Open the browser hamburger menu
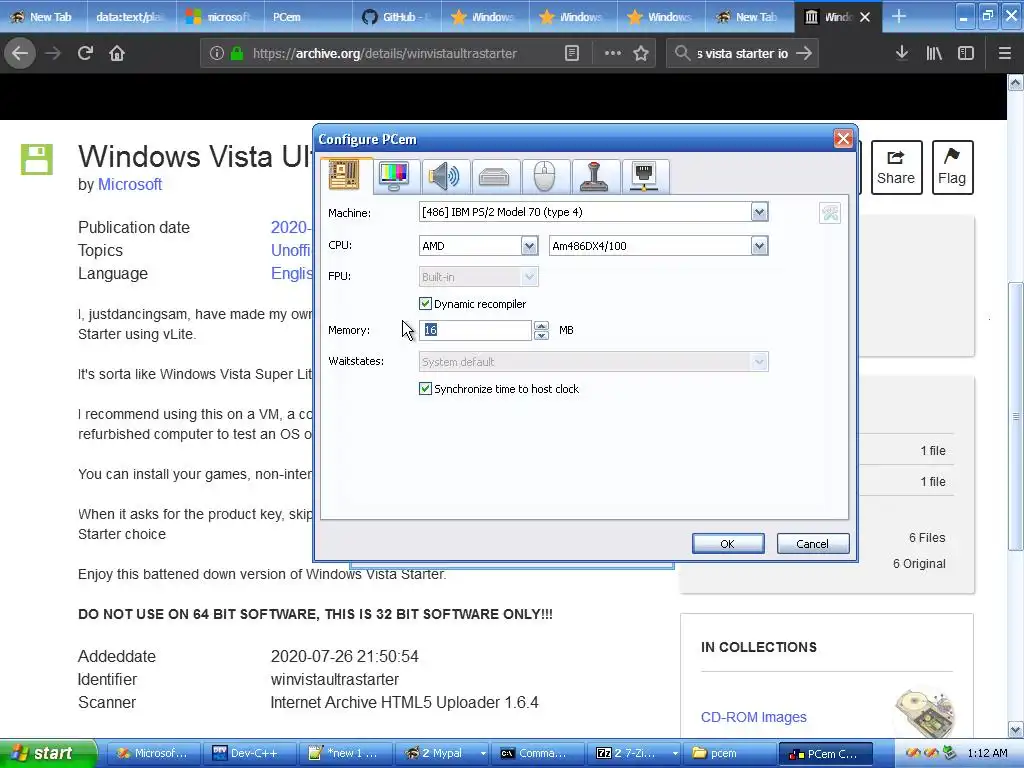The image size is (1024, 768). click(x=1004, y=53)
